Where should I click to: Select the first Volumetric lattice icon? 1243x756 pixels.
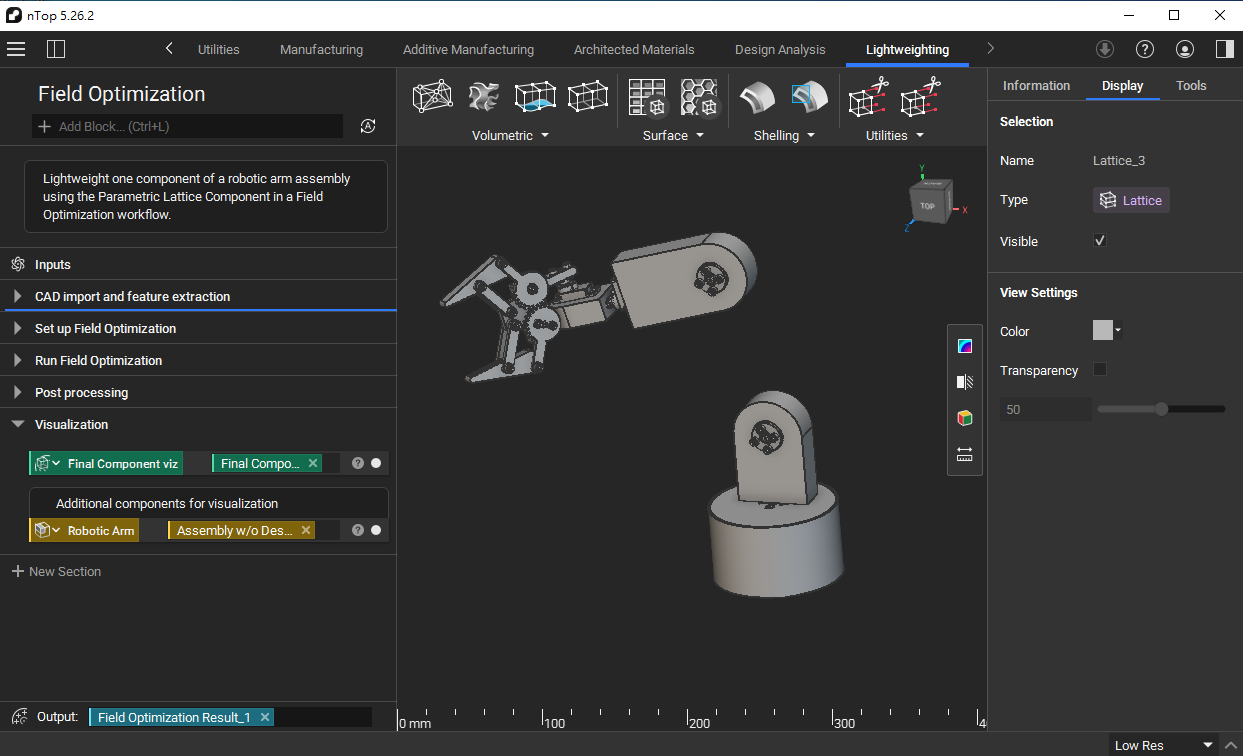pyautogui.click(x=431, y=97)
